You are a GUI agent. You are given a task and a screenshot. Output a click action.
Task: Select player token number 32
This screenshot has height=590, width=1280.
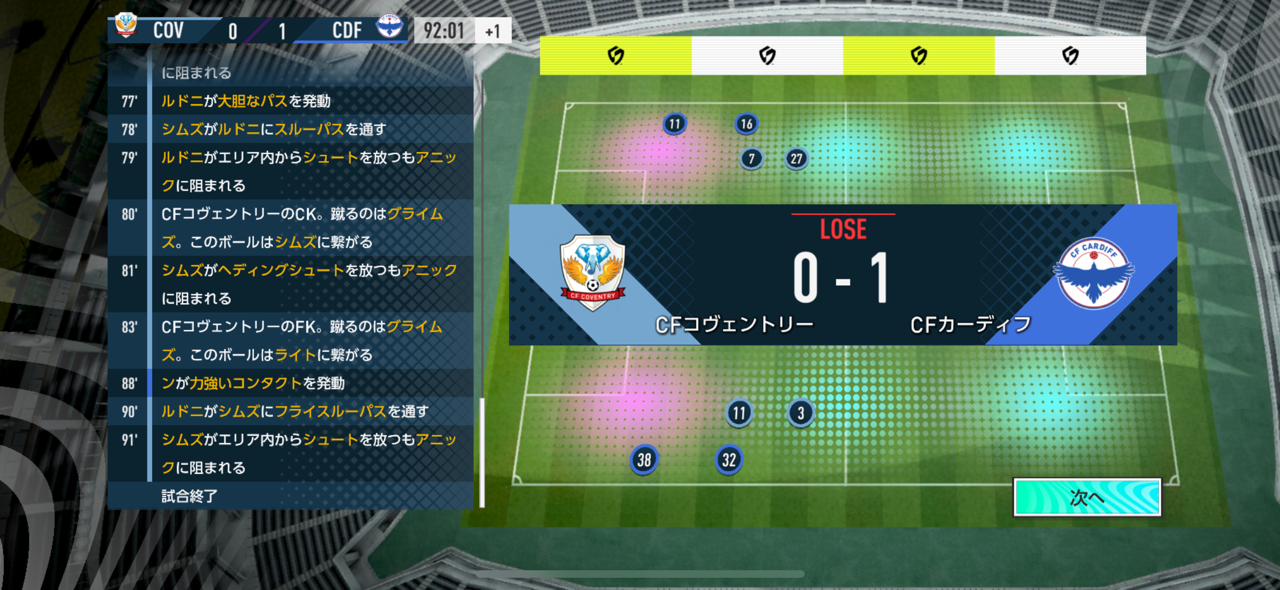(x=729, y=460)
